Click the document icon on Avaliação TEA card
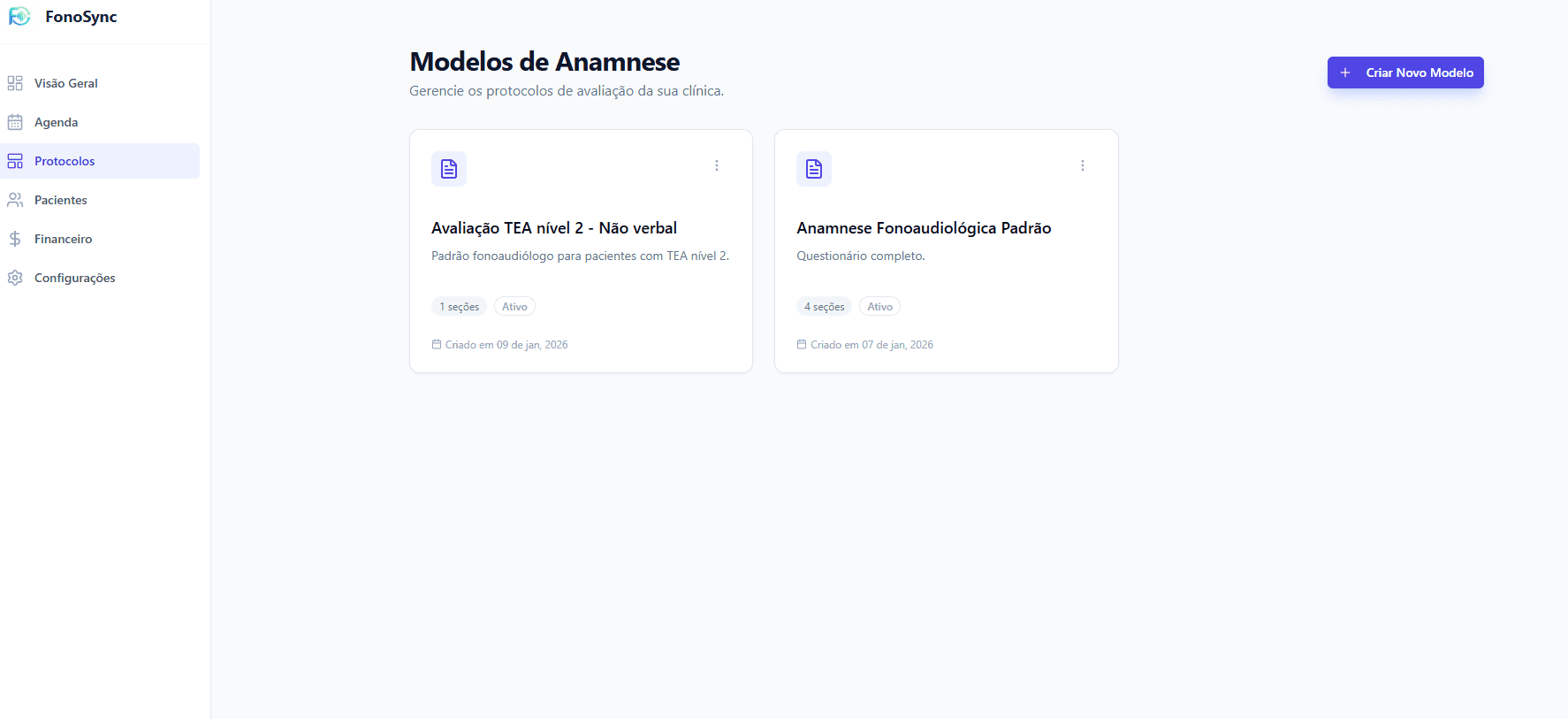Image resolution: width=1568 pixels, height=719 pixels. (448, 169)
